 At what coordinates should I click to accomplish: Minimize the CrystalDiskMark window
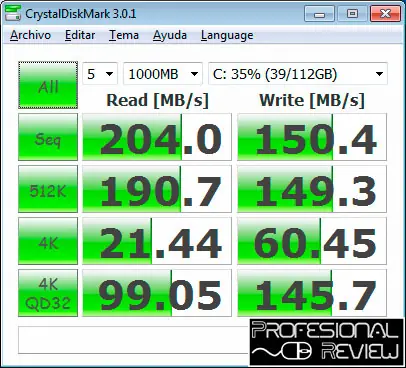319,14
